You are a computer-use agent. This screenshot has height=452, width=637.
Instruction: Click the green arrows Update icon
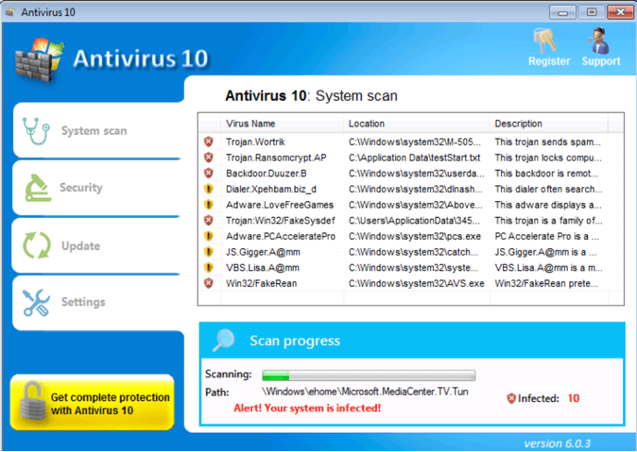pyautogui.click(x=36, y=245)
